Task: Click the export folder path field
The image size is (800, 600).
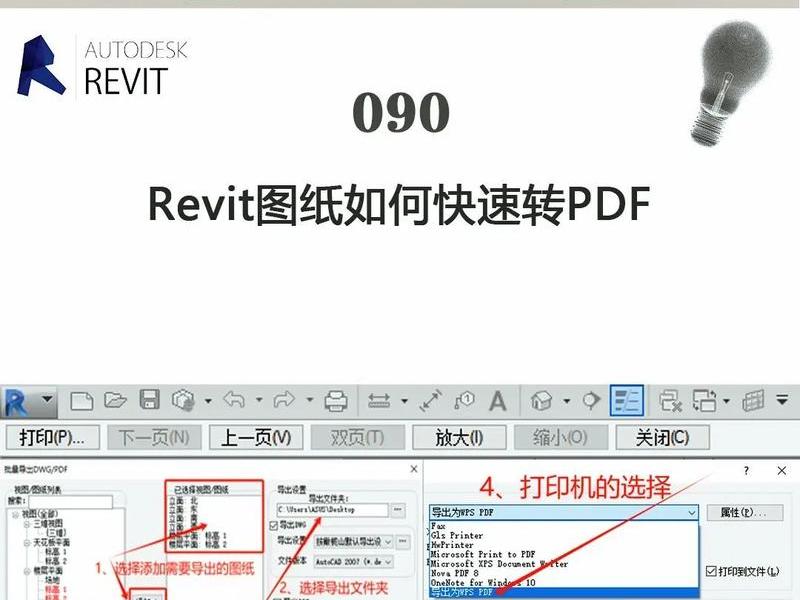Action: click(x=333, y=509)
